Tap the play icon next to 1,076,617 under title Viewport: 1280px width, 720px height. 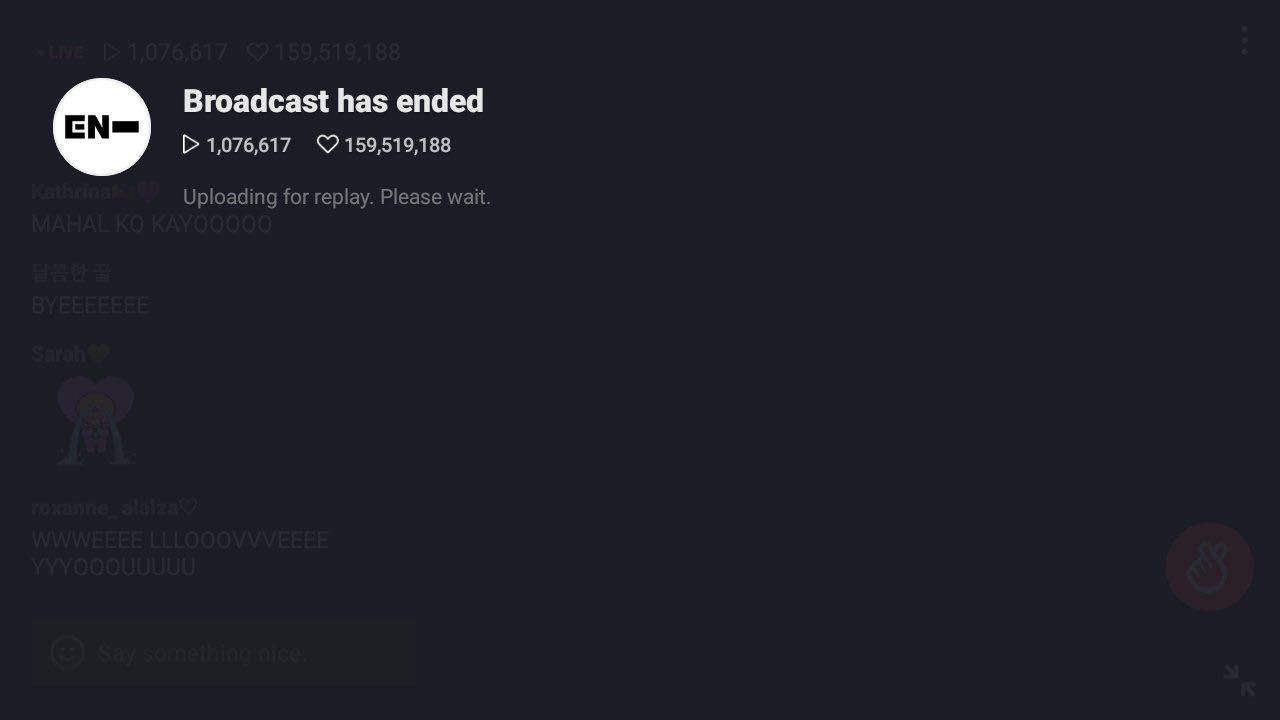click(x=191, y=145)
